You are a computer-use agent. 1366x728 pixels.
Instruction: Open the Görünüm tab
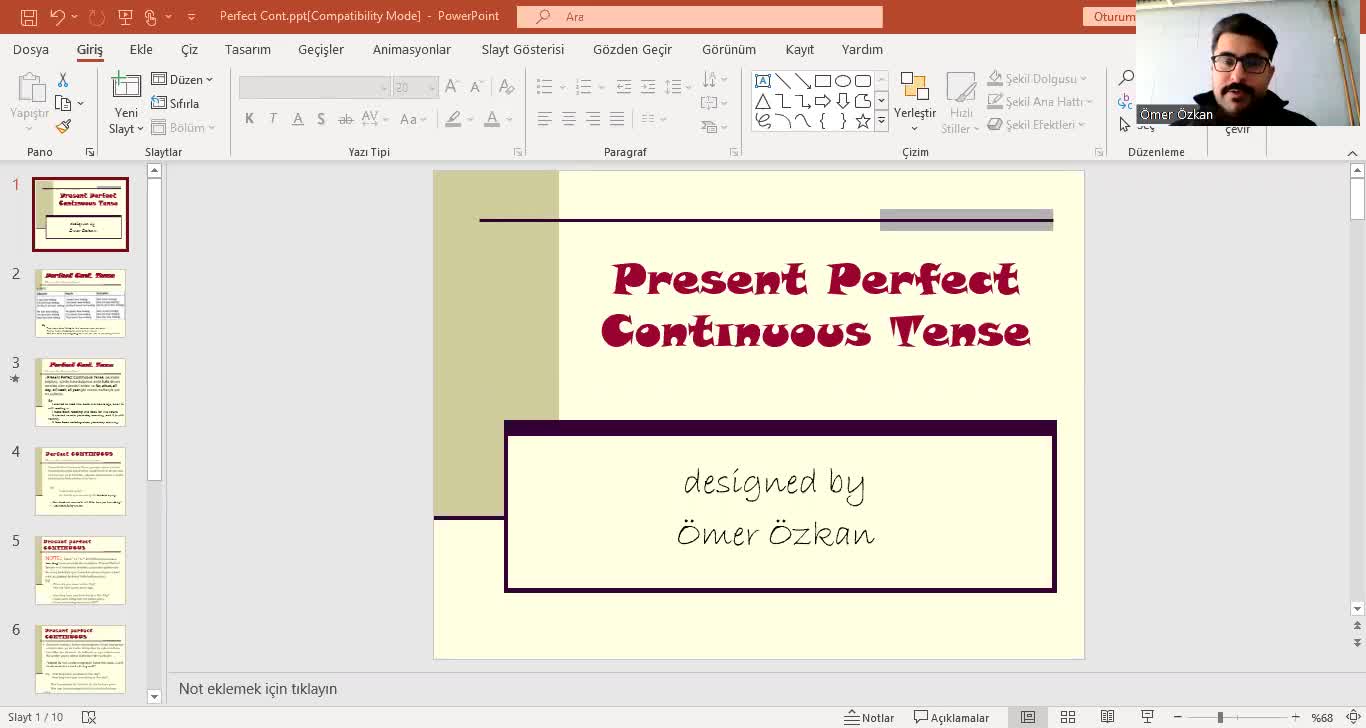(729, 49)
